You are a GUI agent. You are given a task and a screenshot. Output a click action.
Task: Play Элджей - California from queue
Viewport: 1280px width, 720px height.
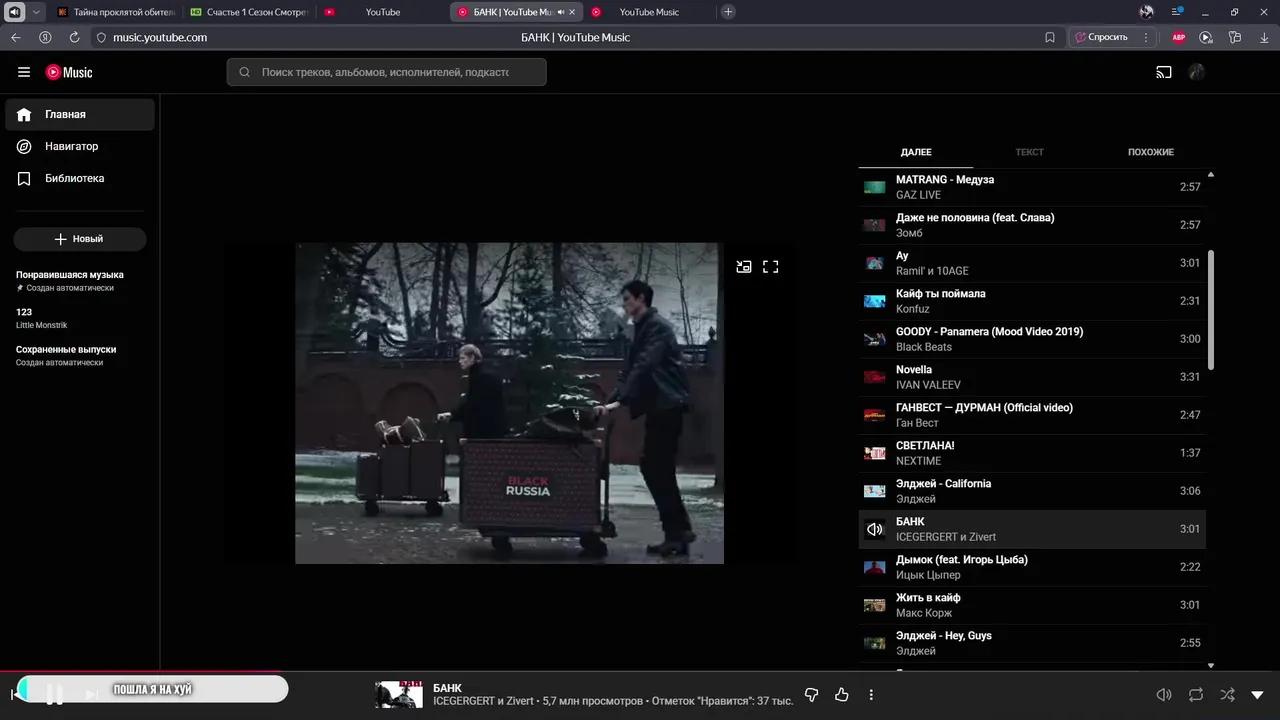pyautogui.click(x=1032, y=491)
